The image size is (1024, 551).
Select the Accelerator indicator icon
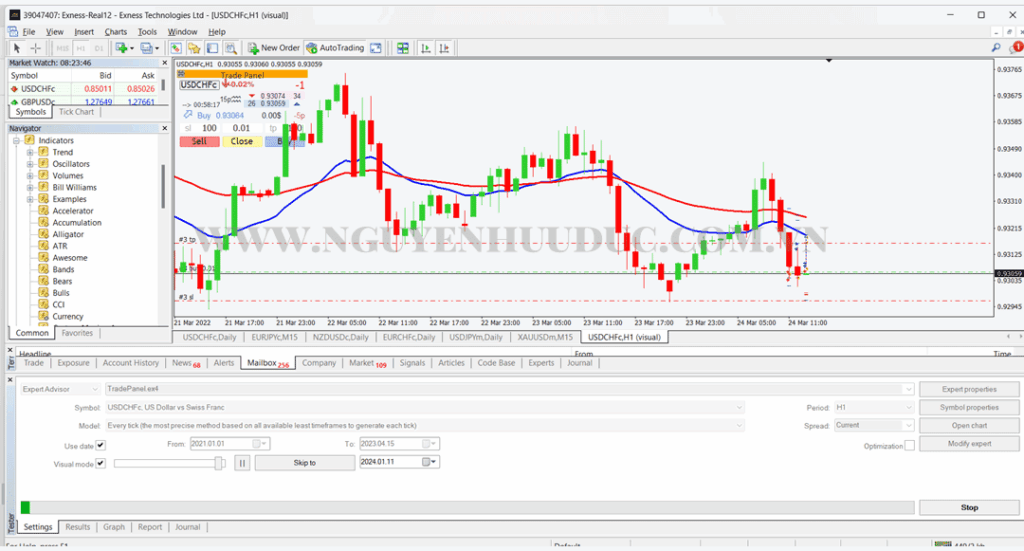(x=44, y=211)
